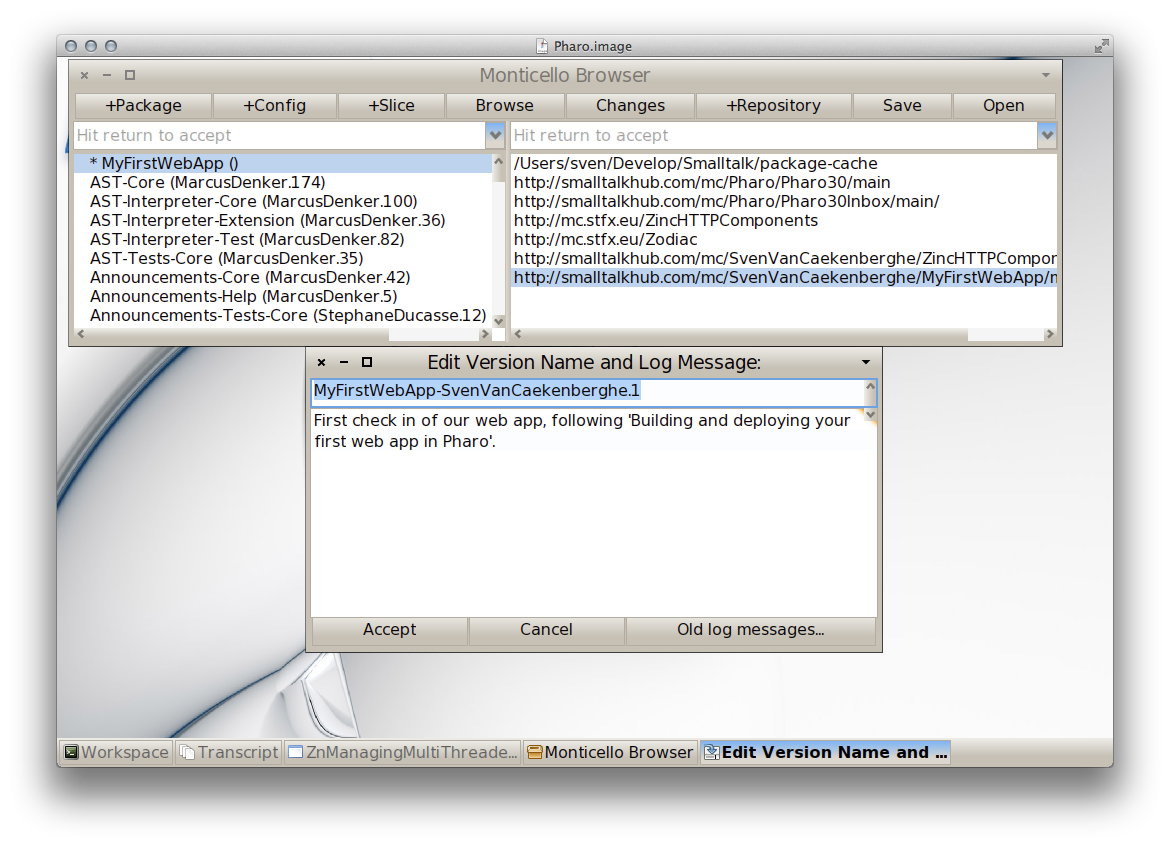Select AST-Interpreter-Core (MarcusDenker.100)
This screenshot has width=1170, height=846.
pyautogui.click(x=283, y=201)
